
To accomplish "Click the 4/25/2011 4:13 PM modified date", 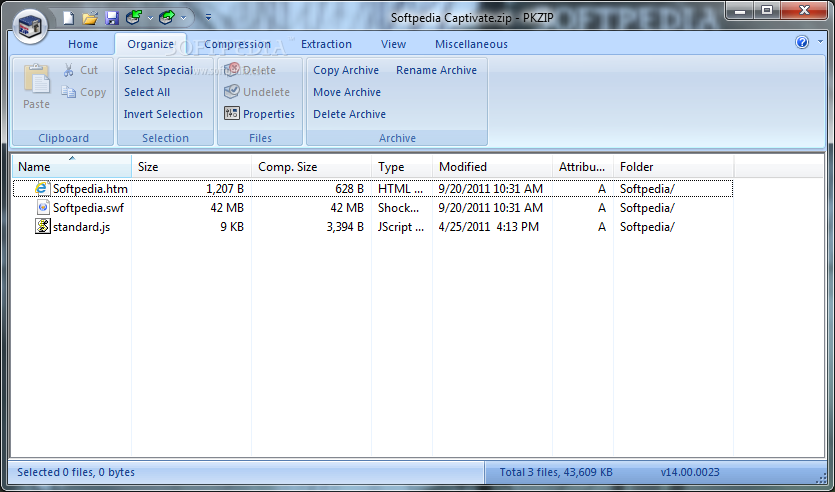I will (489, 227).
